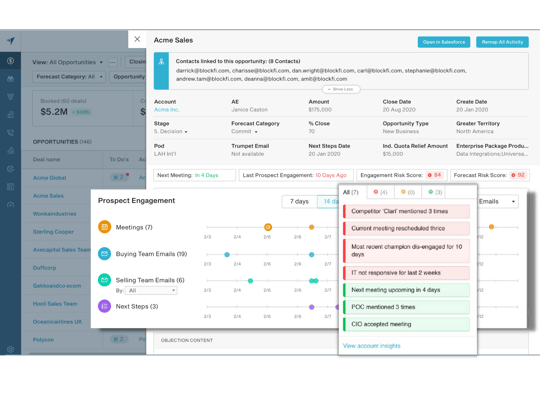Click Booked $5.2M summary card

pyautogui.click(x=83, y=108)
